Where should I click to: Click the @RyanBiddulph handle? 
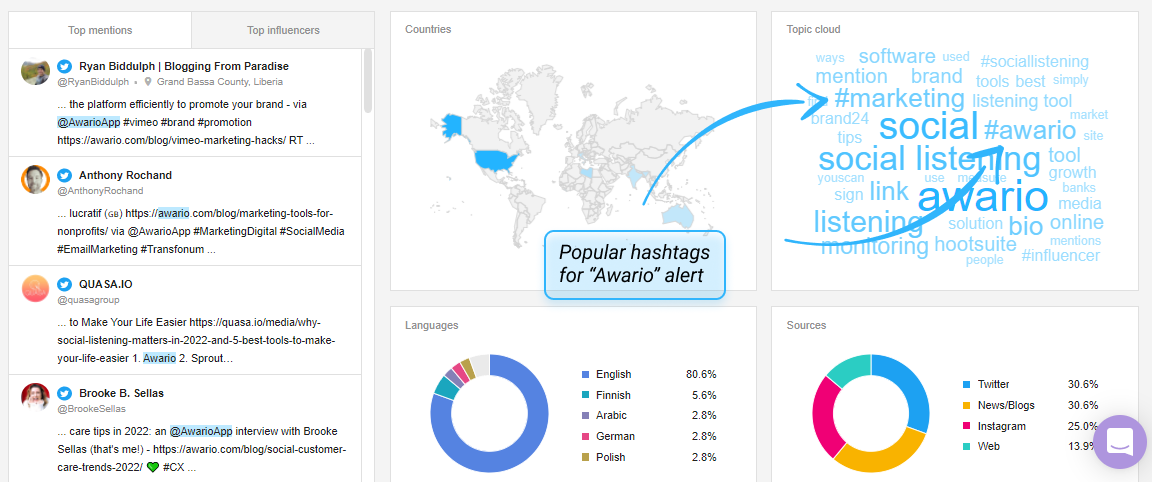93,82
